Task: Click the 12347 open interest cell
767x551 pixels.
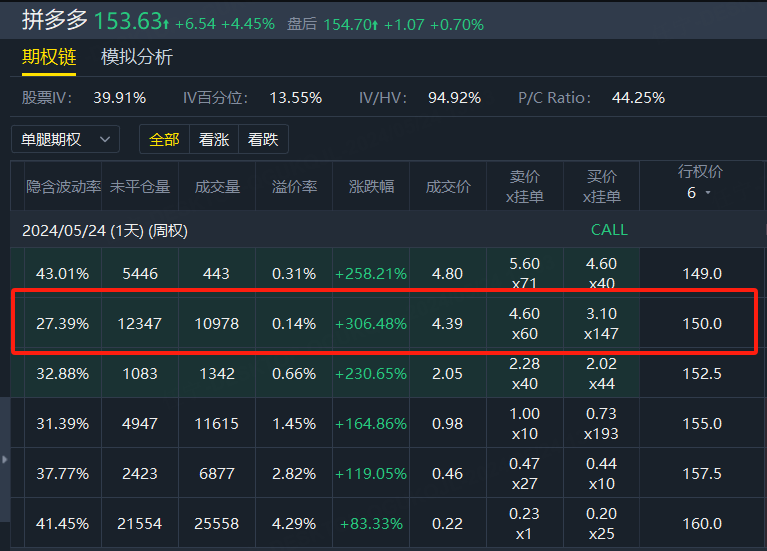Action: coord(139,323)
